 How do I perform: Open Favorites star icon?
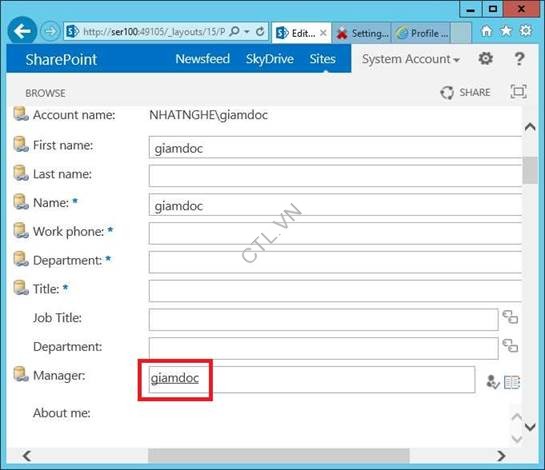click(506, 31)
